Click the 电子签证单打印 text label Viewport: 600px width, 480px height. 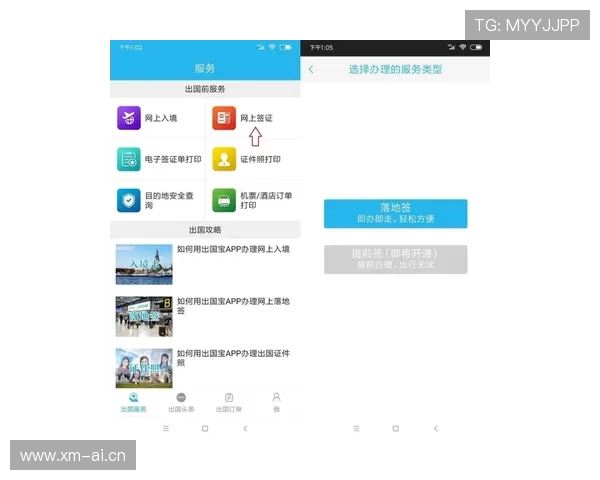point(173,159)
